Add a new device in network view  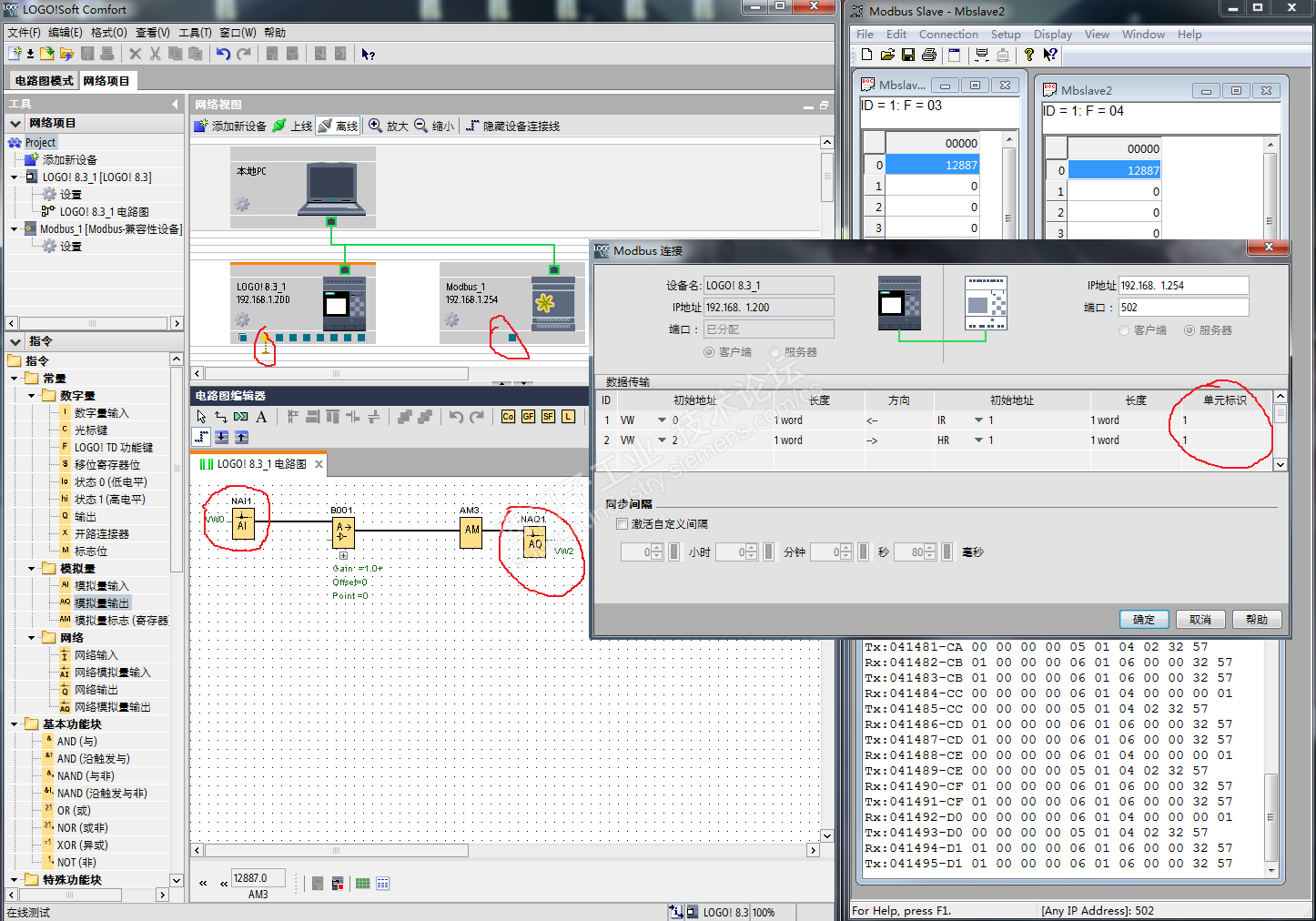pos(230,126)
